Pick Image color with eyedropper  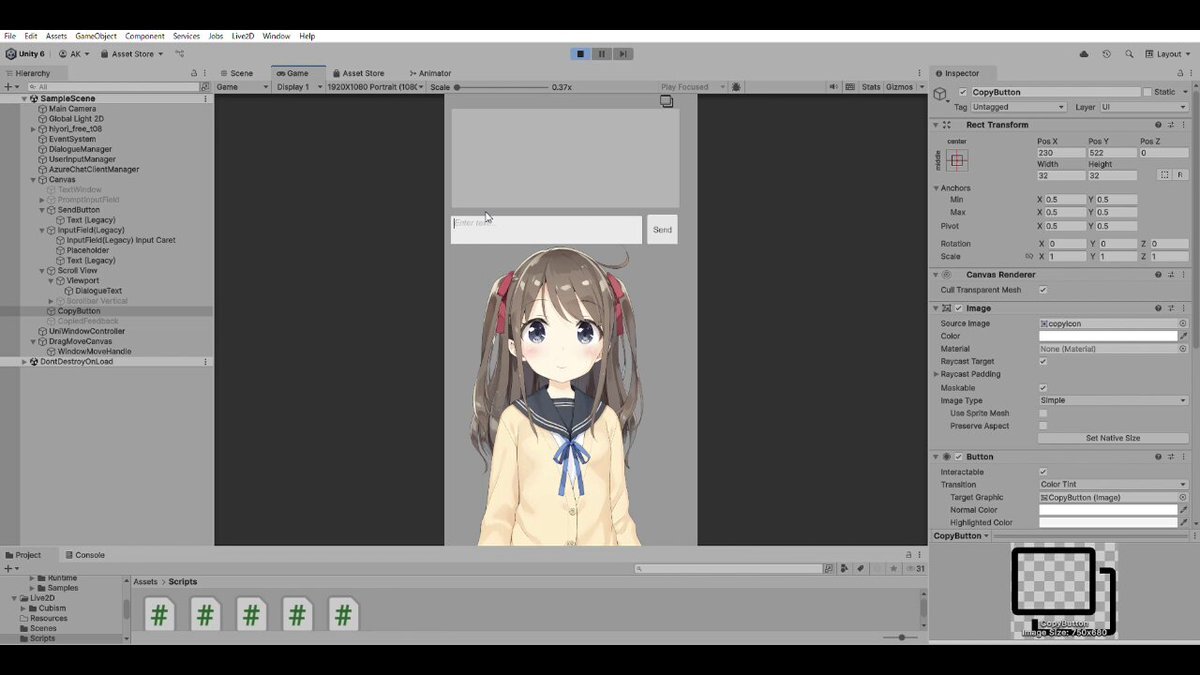(x=1184, y=336)
